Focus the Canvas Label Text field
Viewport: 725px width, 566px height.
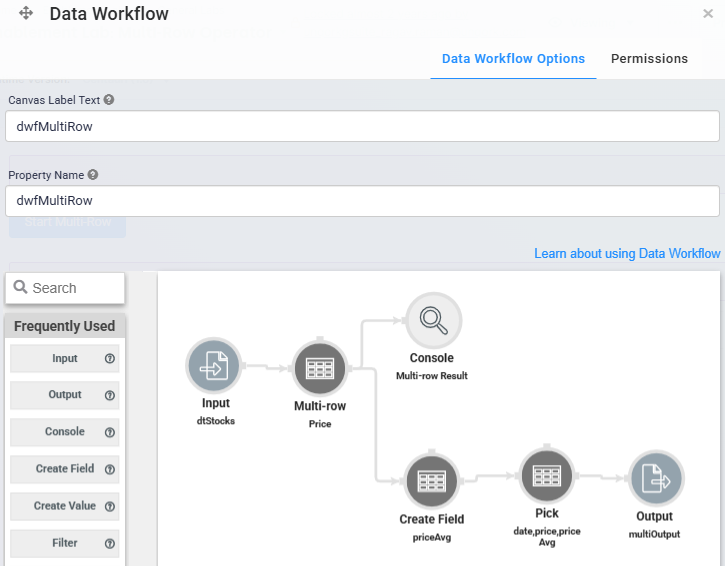pyautogui.click(x=362, y=126)
